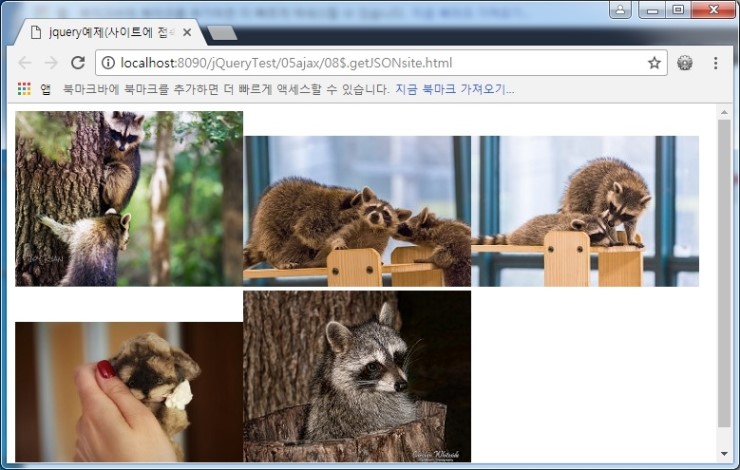Screen dimensions: 740x470
Task: Bookmark this page with the star icon
Action: point(654,63)
